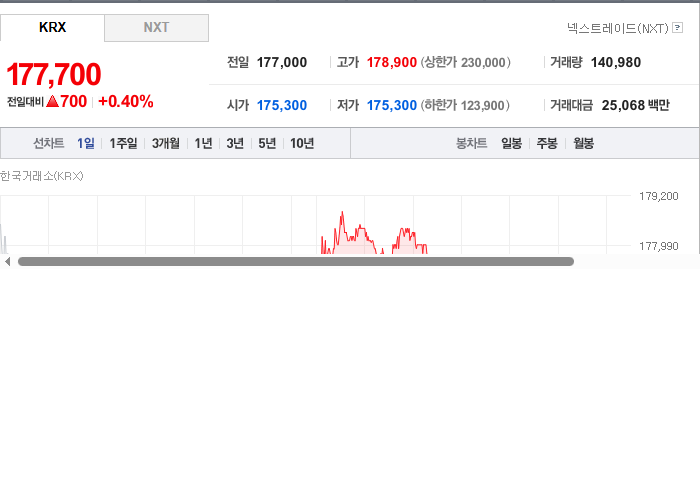Switch to the KRX tab
The height and width of the screenshot is (490, 700).
pos(52,28)
